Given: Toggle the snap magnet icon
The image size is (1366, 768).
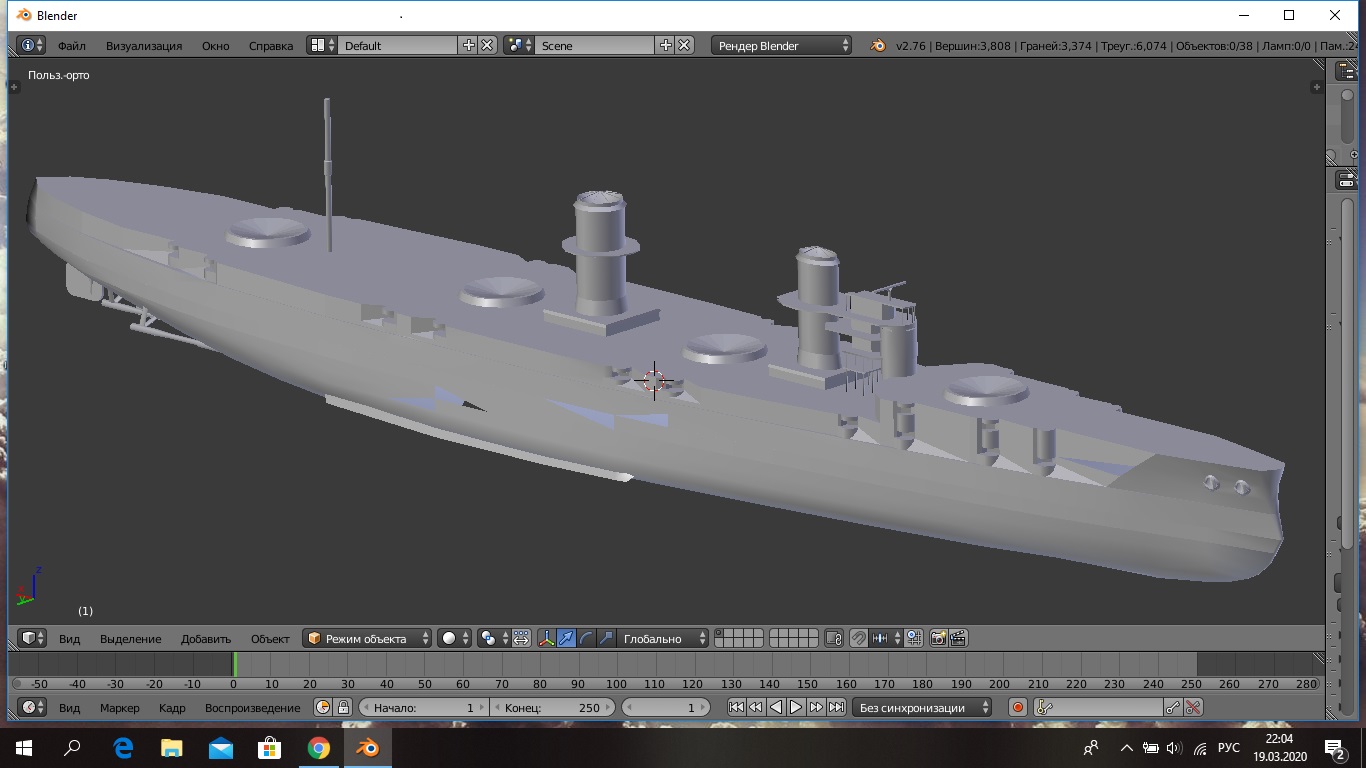Looking at the screenshot, I should coord(858,638).
